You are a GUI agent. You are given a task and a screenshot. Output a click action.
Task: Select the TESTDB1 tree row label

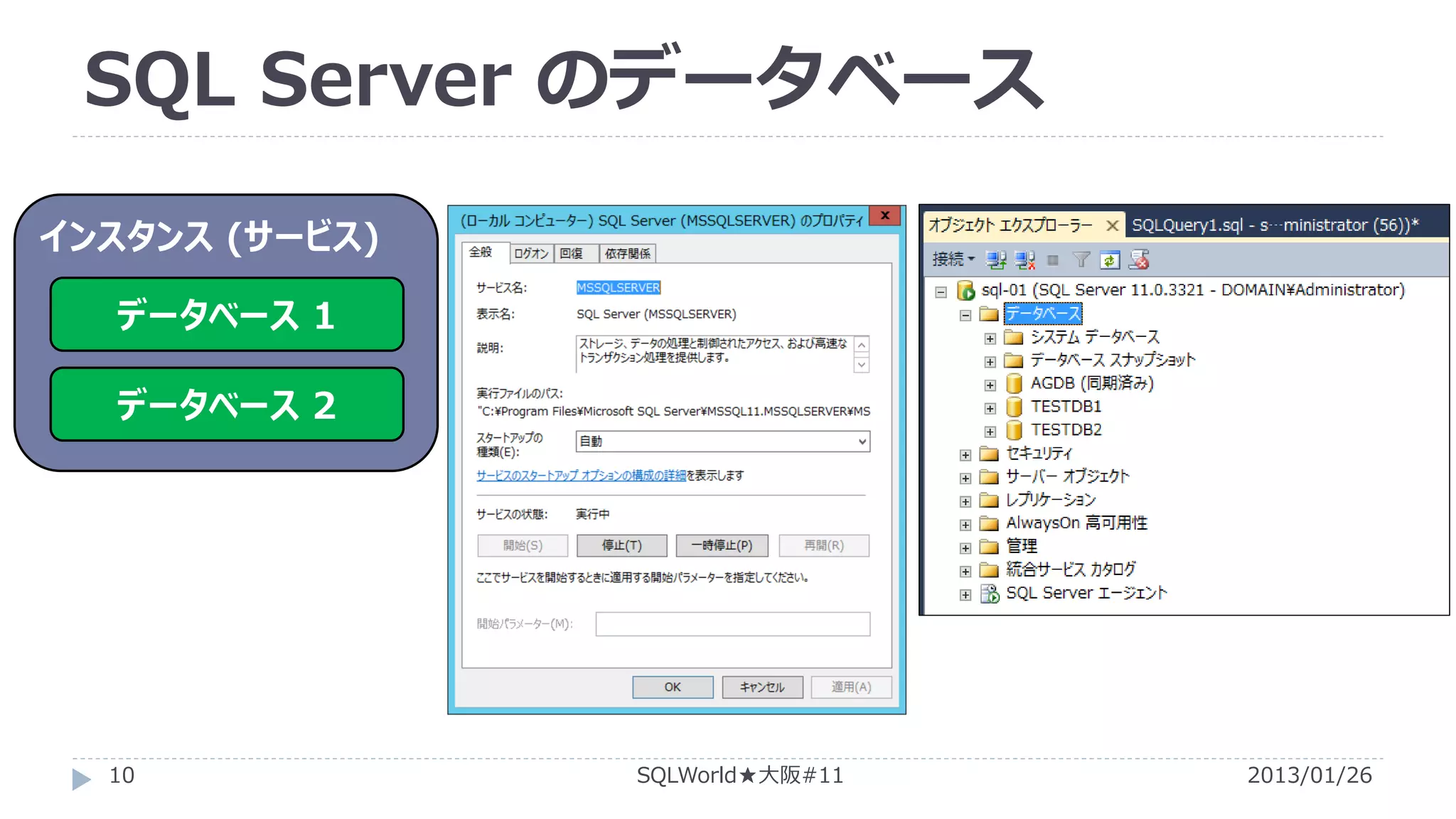click(1066, 407)
